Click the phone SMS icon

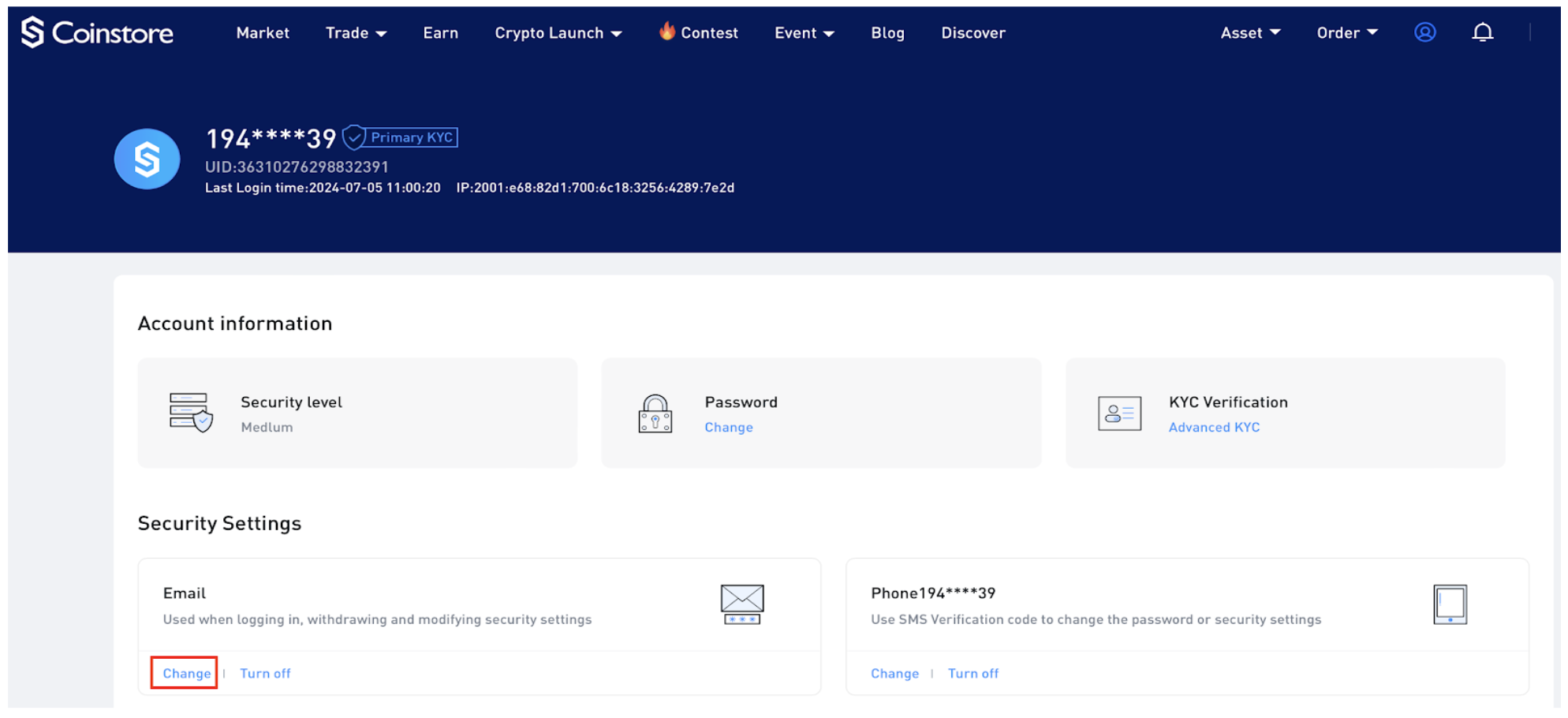point(1450,604)
